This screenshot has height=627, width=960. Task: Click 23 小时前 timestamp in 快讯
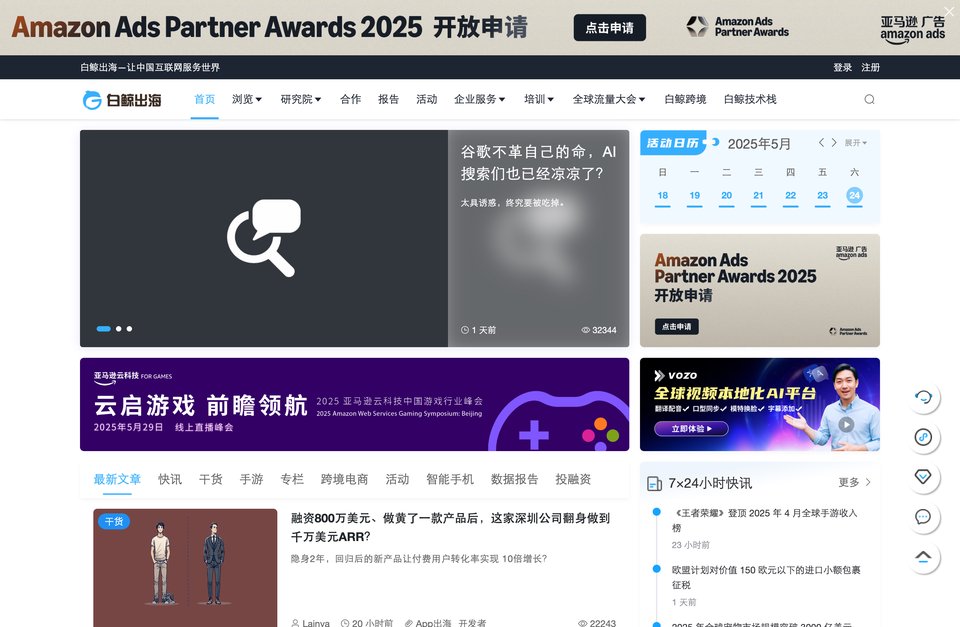click(x=691, y=545)
